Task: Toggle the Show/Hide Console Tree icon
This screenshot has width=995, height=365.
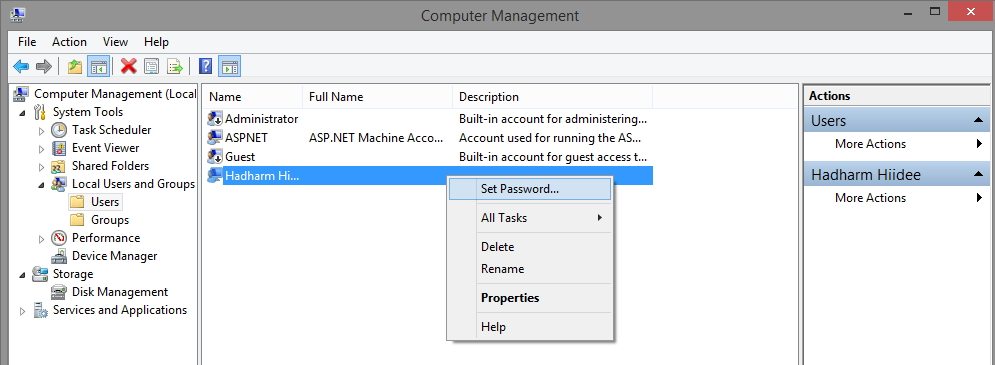Action: 98,66
